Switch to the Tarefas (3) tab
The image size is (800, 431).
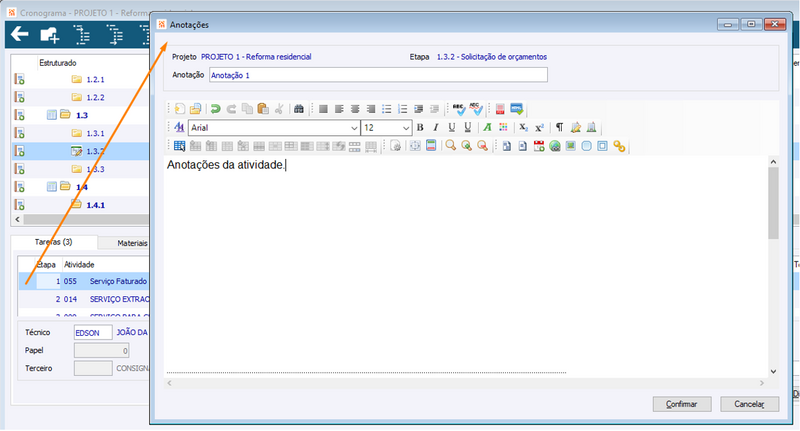[x=54, y=242]
